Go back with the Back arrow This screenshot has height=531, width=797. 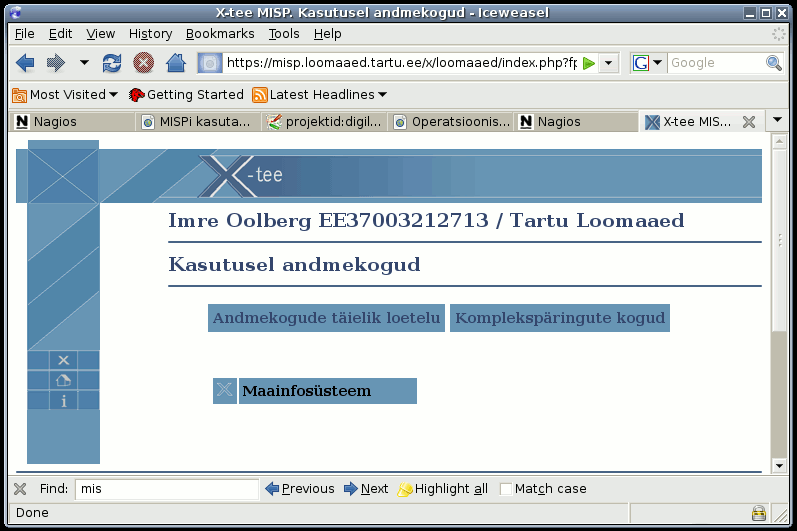coord(25,63)
